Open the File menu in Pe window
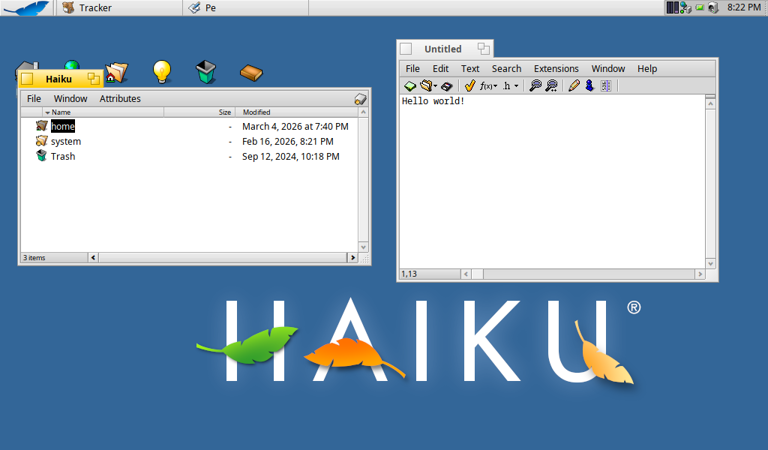Screen dimensions: 768x450 [412, 69]
